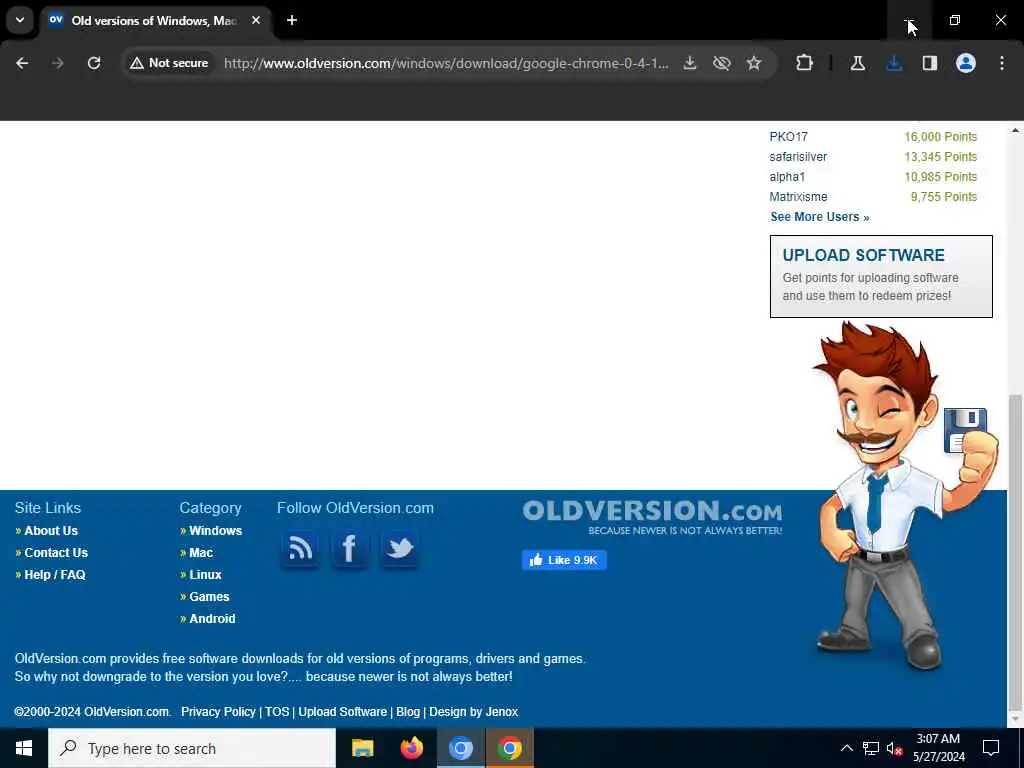Open user Matrixisme profile
This screenshot has height=768, width=1024.
coord(798,197)
